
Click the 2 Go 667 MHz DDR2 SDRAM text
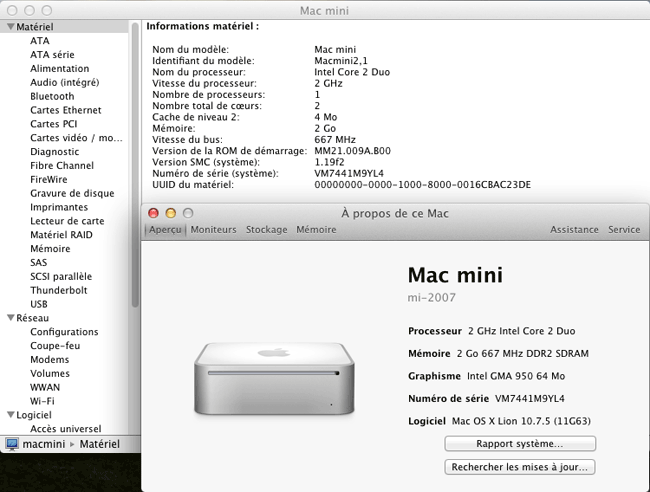pyautogui.click(x=523, y=354)
